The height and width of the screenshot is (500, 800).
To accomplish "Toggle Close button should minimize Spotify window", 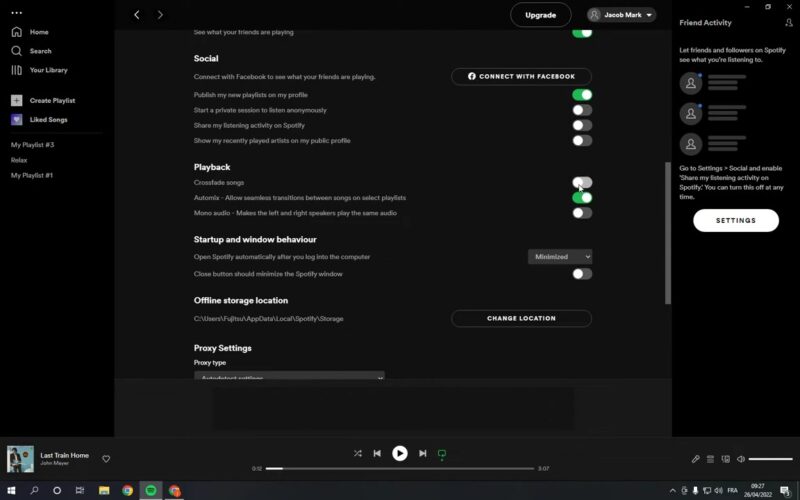I will point(582,274).
